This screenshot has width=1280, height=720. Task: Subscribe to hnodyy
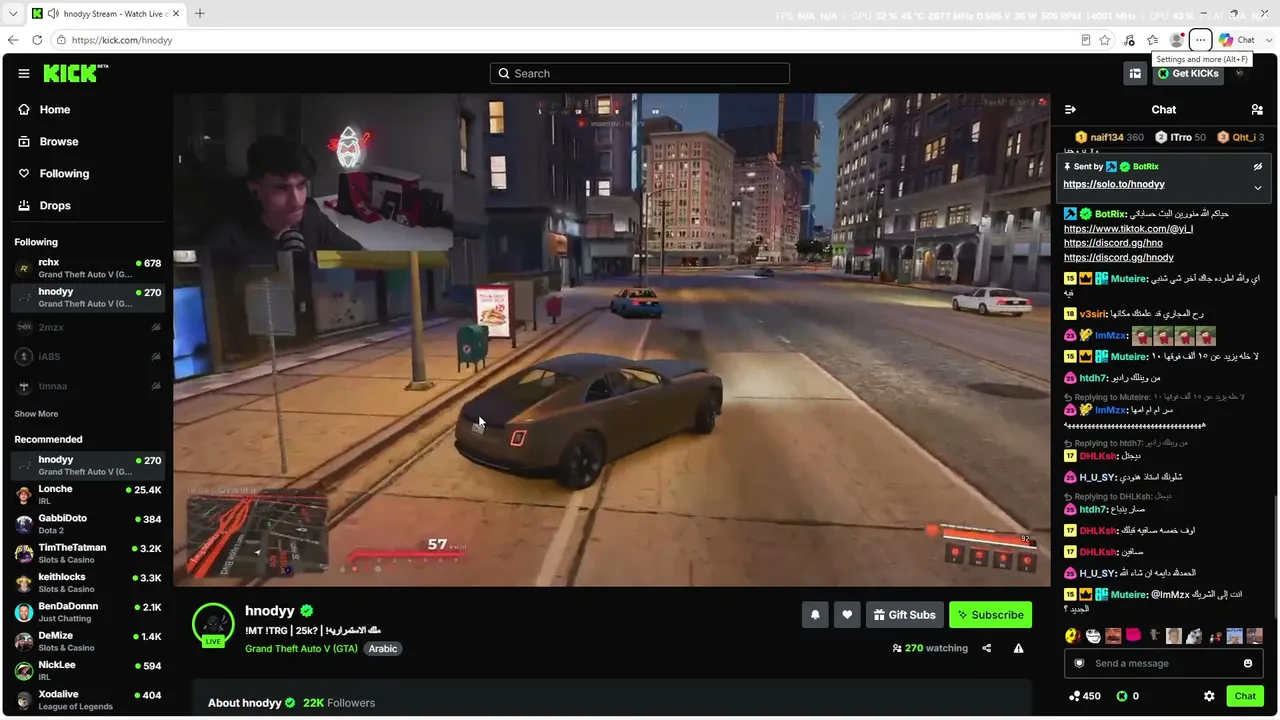990,615
